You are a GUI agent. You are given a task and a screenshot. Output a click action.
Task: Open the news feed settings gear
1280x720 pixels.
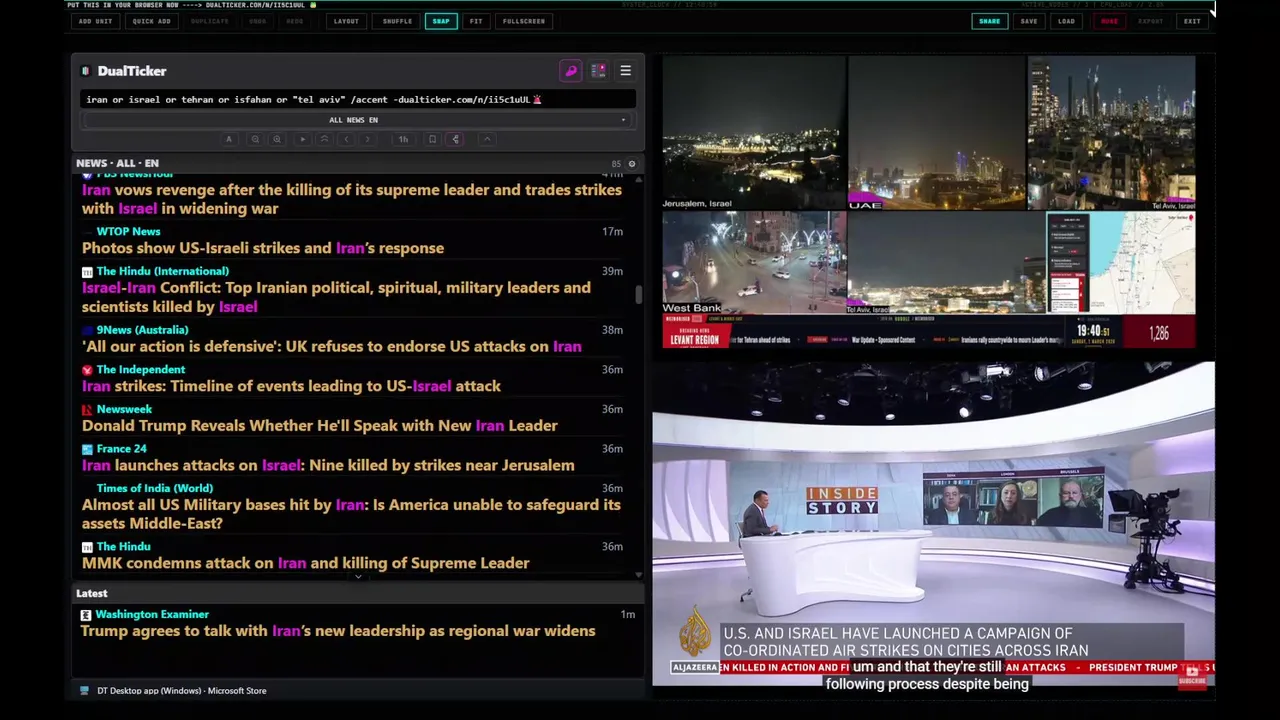(x=631, y=163)
